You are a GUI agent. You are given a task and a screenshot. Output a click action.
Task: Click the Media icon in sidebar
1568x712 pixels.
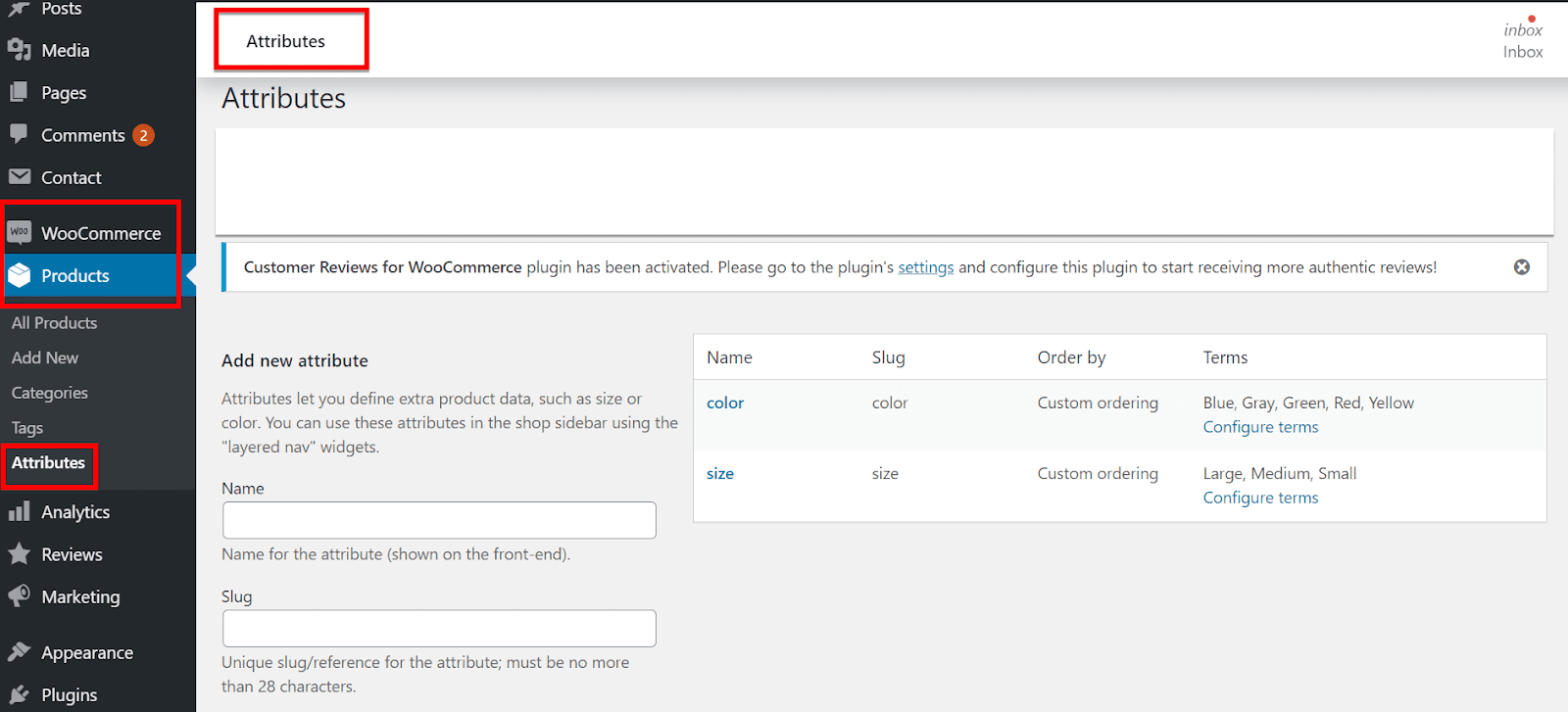click(x=19, y=50)
